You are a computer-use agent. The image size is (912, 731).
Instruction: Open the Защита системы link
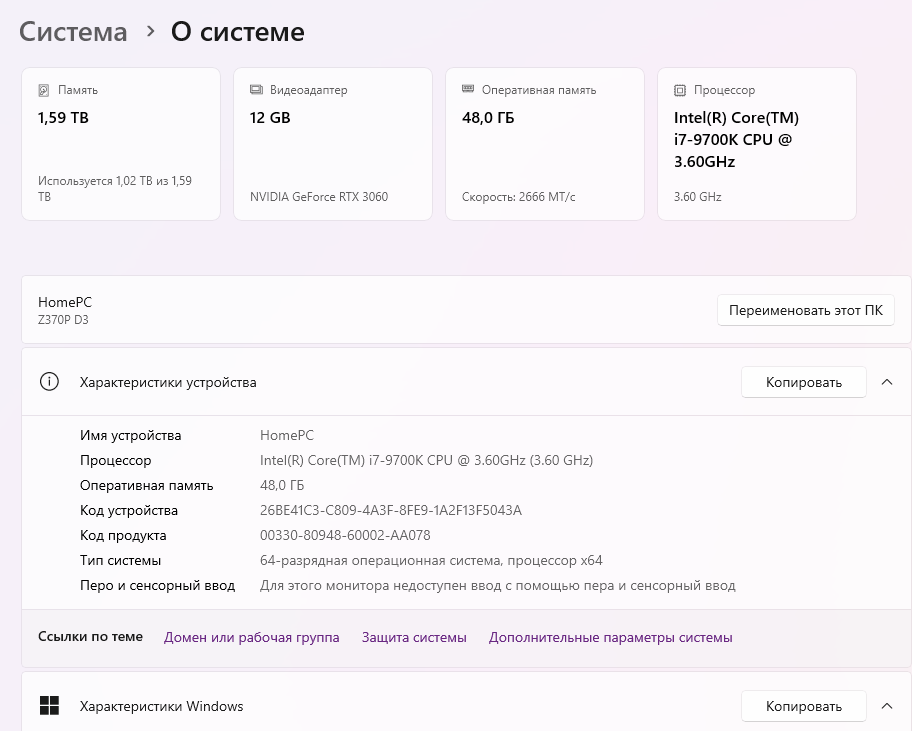click(x=414, y=637)
